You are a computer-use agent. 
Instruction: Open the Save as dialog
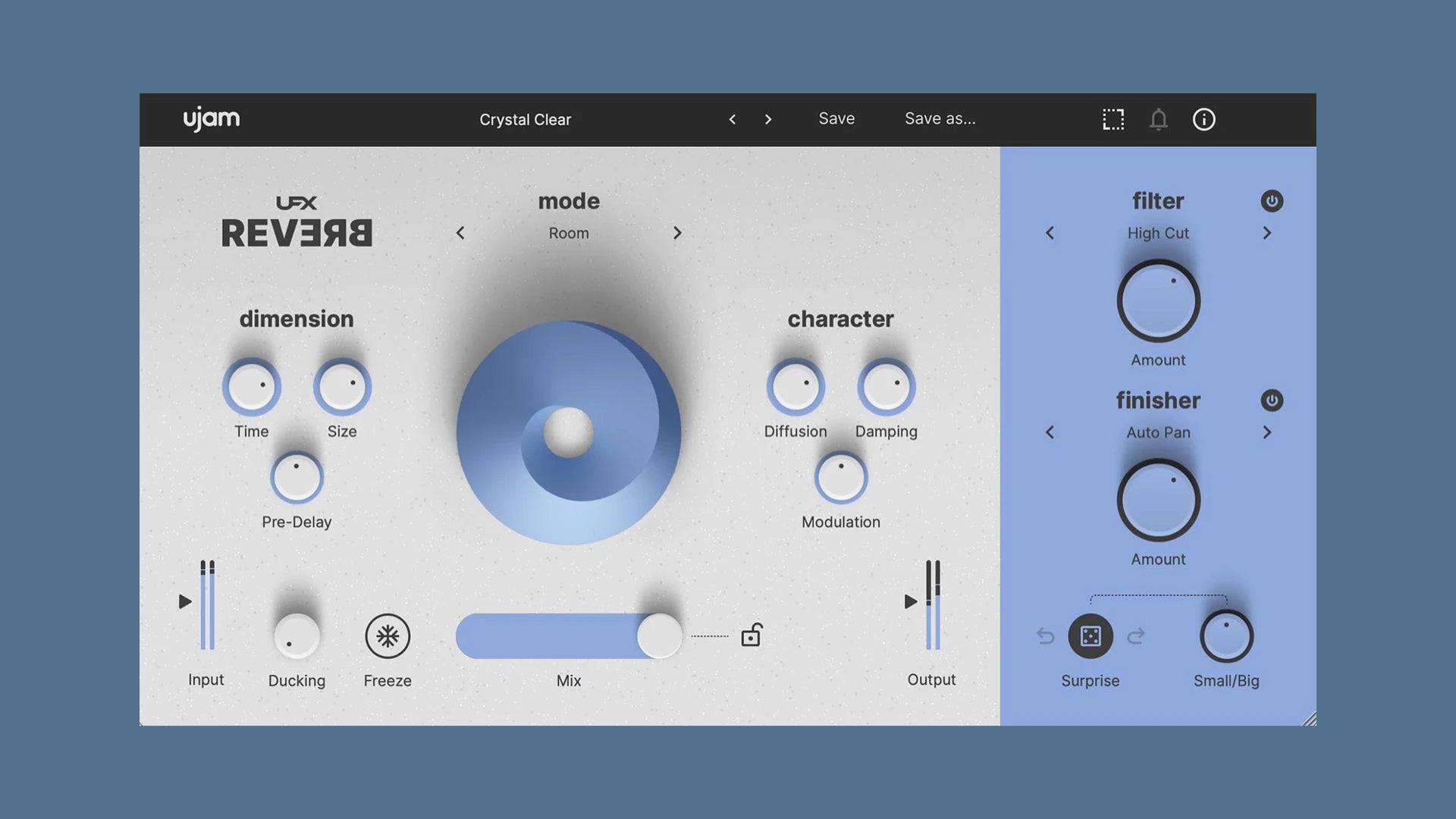click(x=940, y=119)
